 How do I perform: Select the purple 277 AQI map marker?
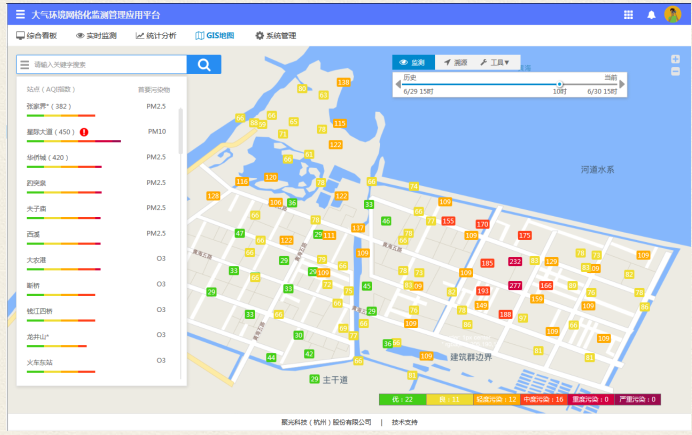(x=515, y=285)
